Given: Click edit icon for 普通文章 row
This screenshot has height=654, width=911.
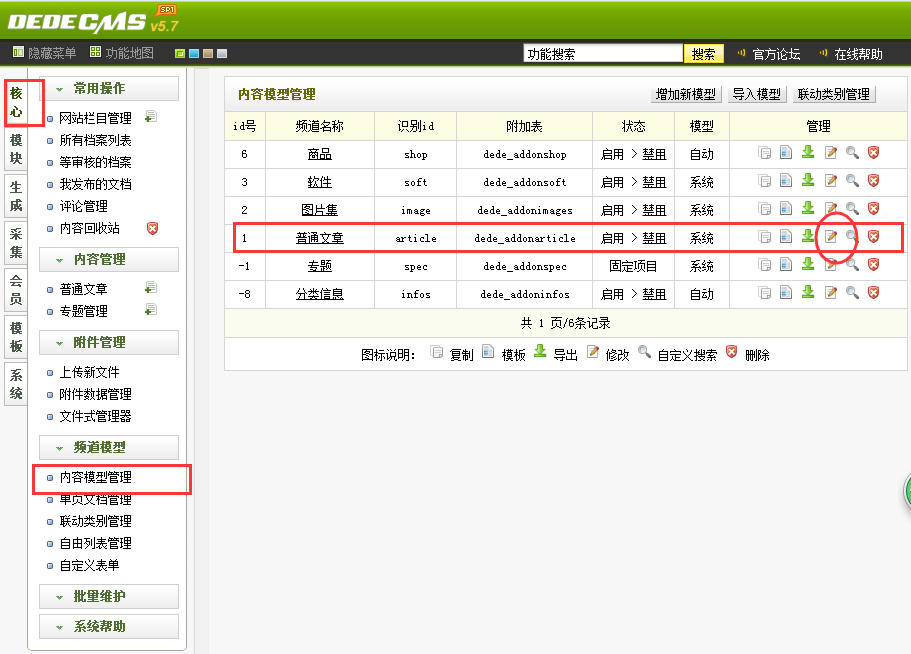Looking at the screenshot, I should point(830,237).
